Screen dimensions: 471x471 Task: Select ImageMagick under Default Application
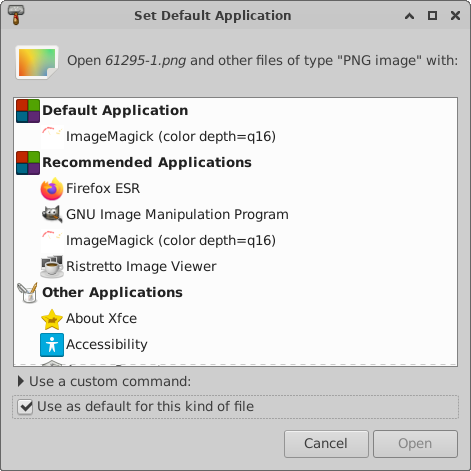point(171,136)
